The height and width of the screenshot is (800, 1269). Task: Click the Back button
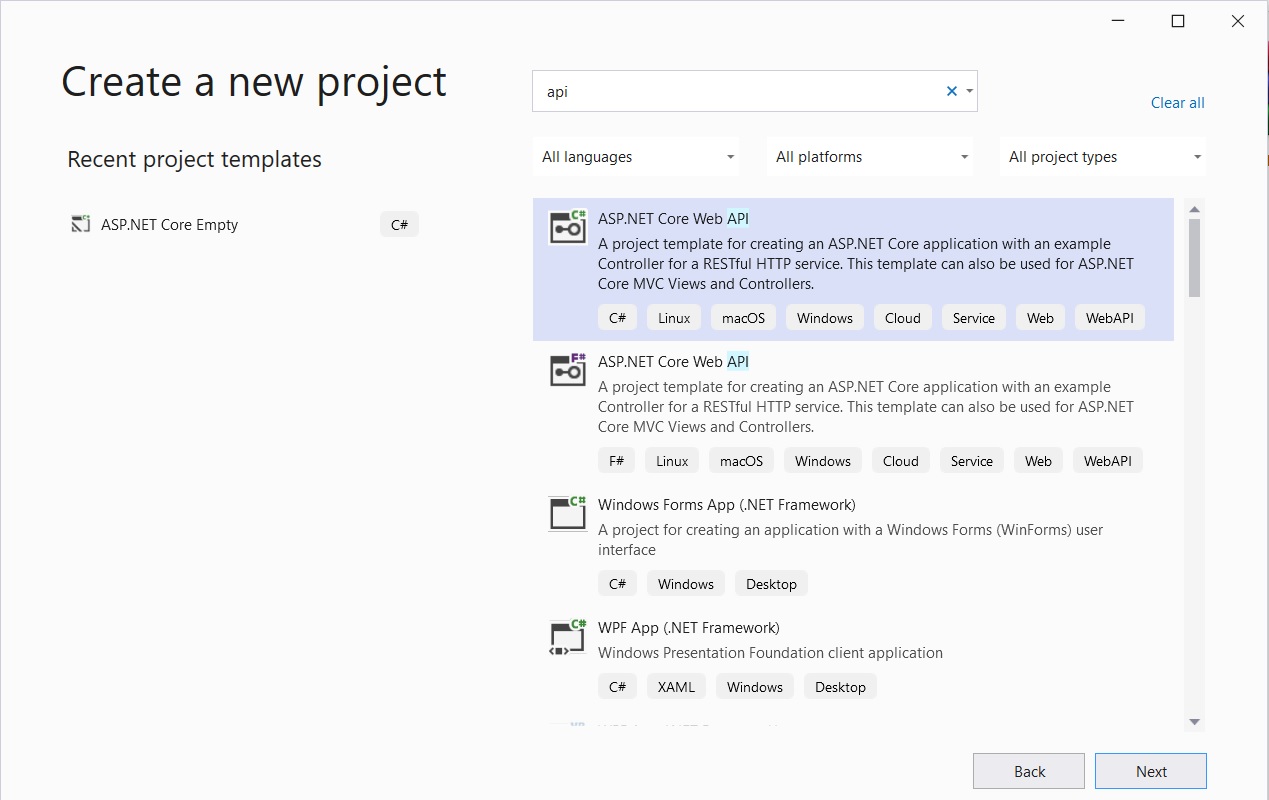click(x=1029, y=771)
